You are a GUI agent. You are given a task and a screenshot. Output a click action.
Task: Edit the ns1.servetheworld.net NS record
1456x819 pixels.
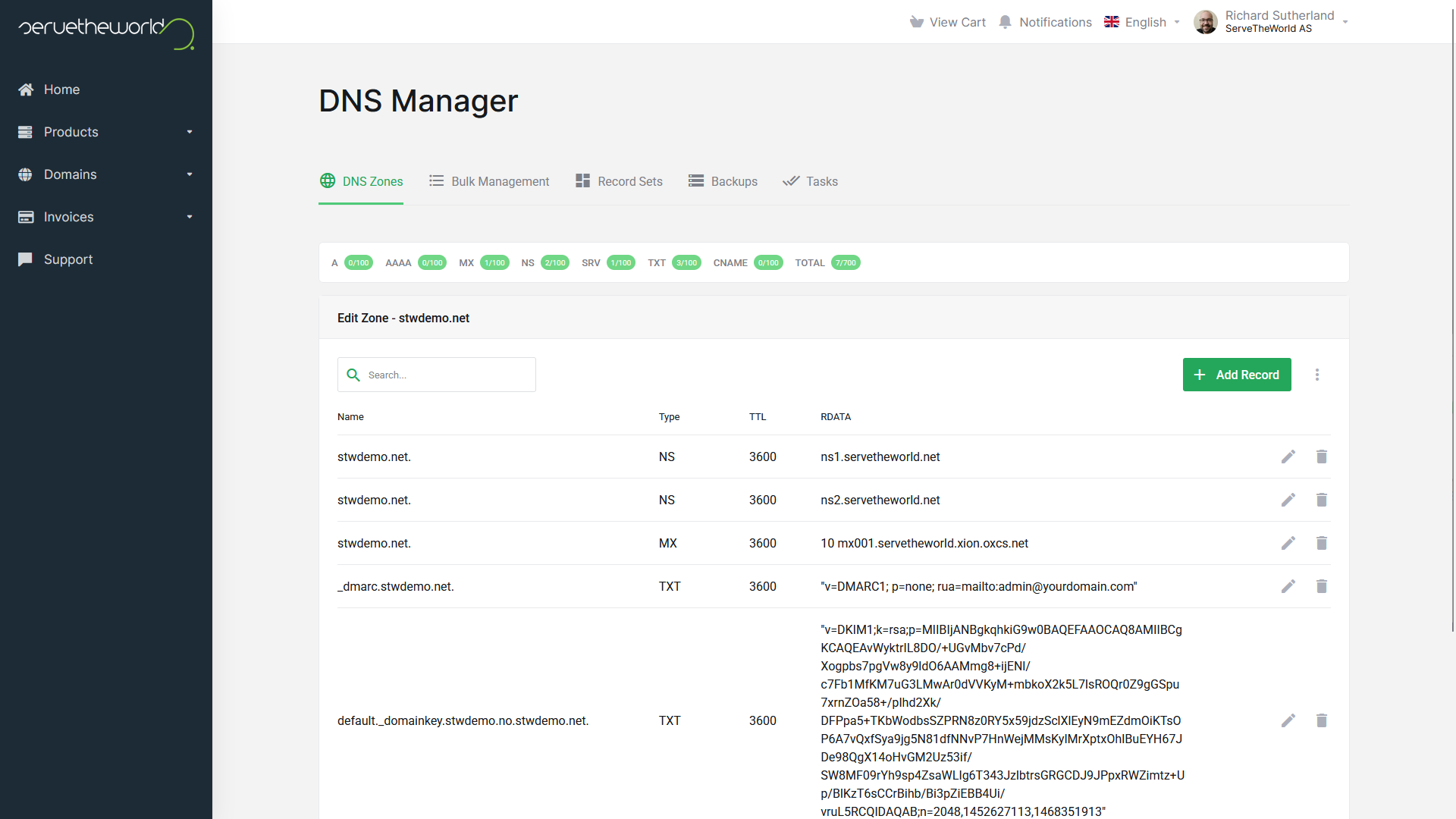coord(1288,457)
